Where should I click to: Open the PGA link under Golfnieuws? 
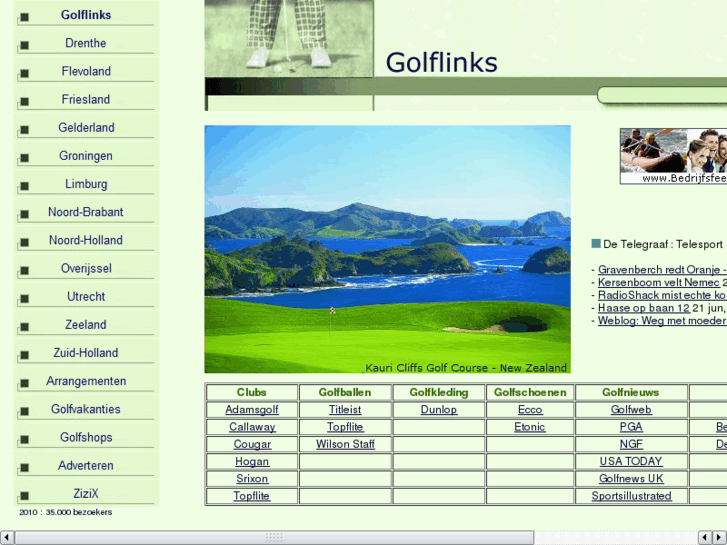[x=631, y=427]
